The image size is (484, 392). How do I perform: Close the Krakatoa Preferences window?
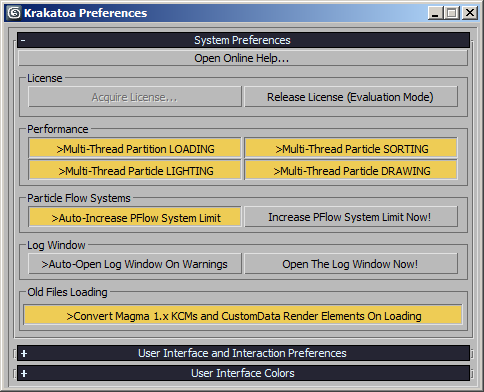point(470,13)
